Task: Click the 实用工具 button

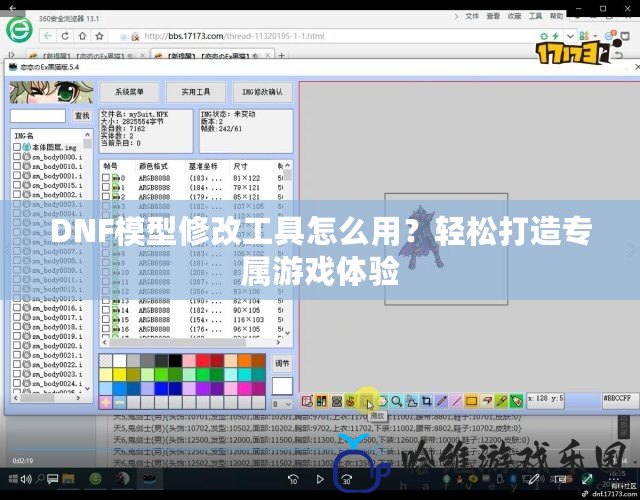Action: (x=196, y=92)
